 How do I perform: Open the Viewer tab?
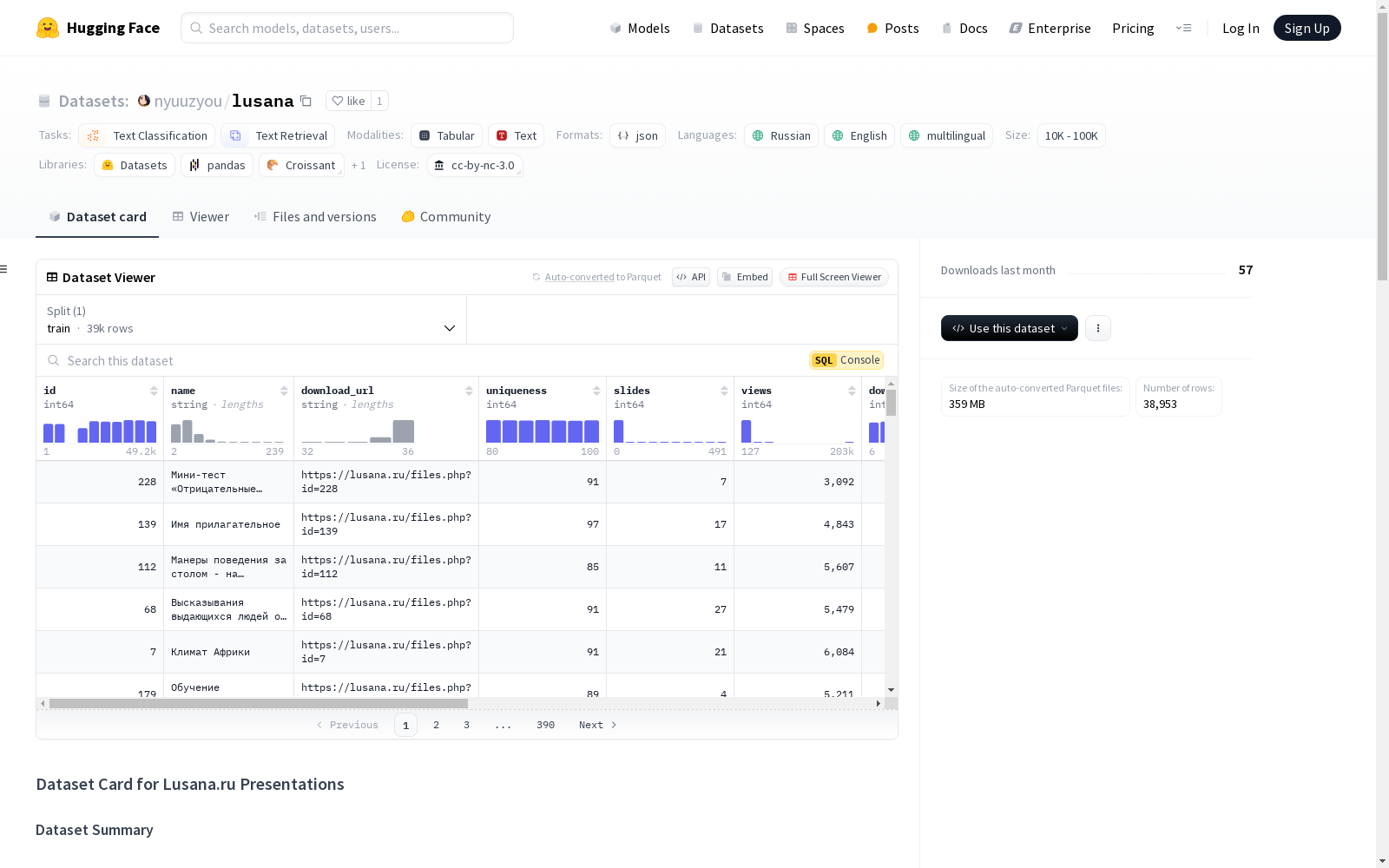pyautogui.click(x=201, y=217)
